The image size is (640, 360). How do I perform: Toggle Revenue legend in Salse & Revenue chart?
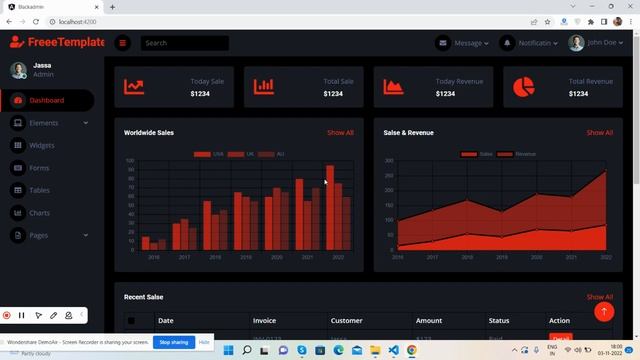point(516,154)
